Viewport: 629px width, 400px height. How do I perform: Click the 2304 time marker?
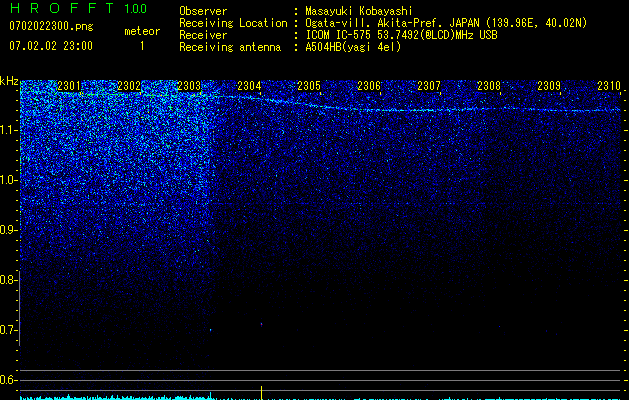pos(249,86)
